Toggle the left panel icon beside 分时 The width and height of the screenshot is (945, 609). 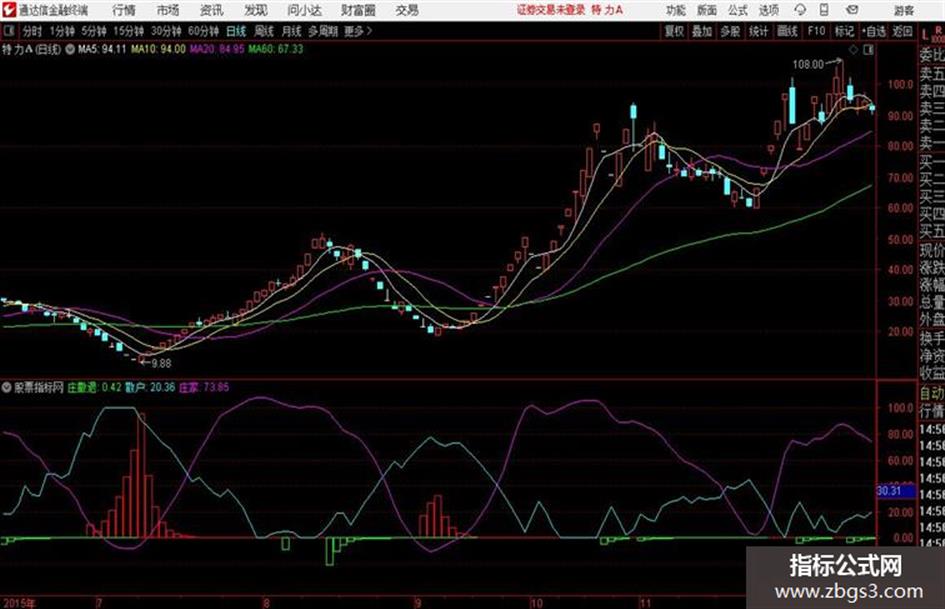tap(9, 31)
